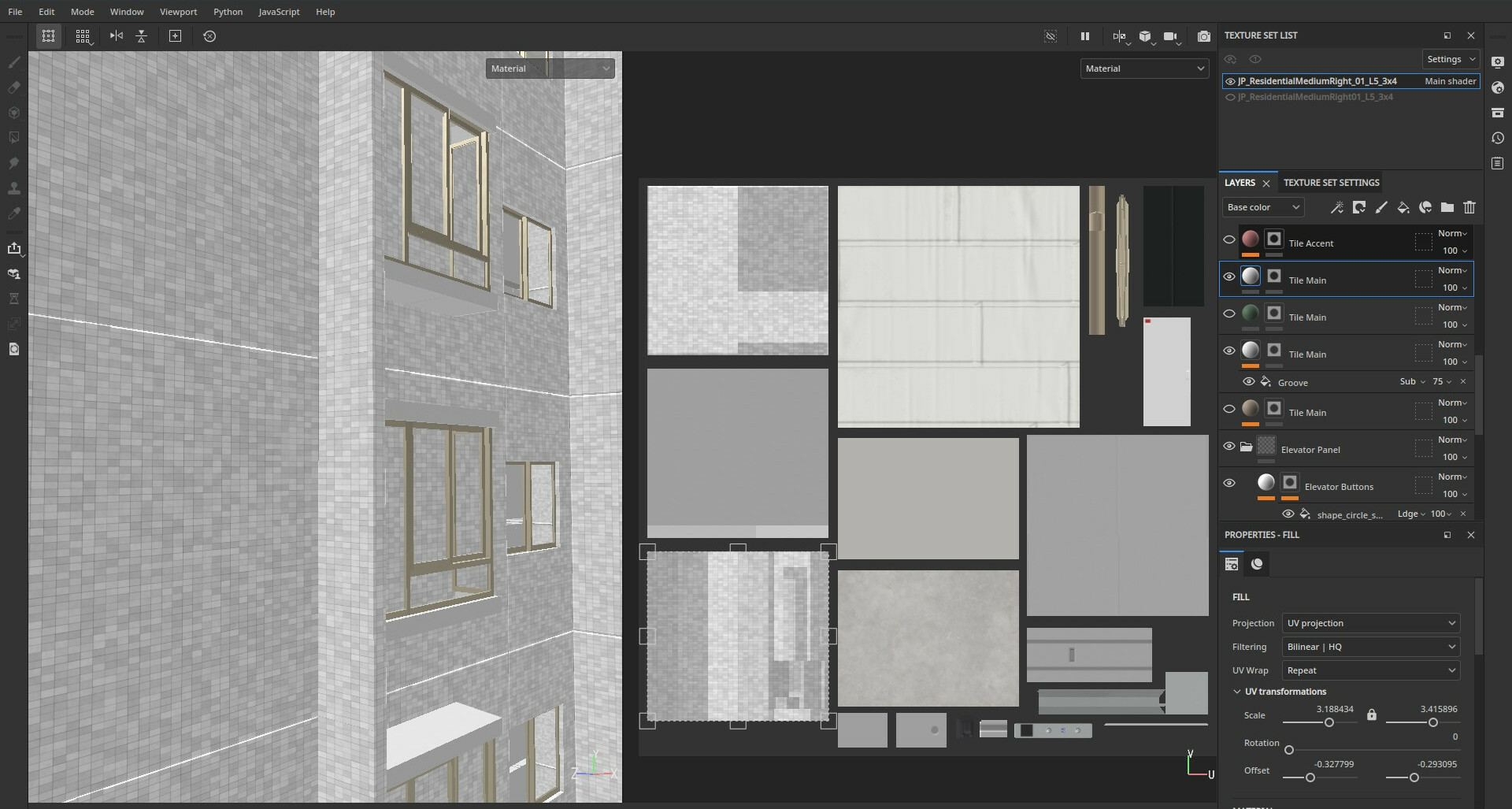
Task: Click the add folder icon in Layers
Action: (x=1447, y=207)
